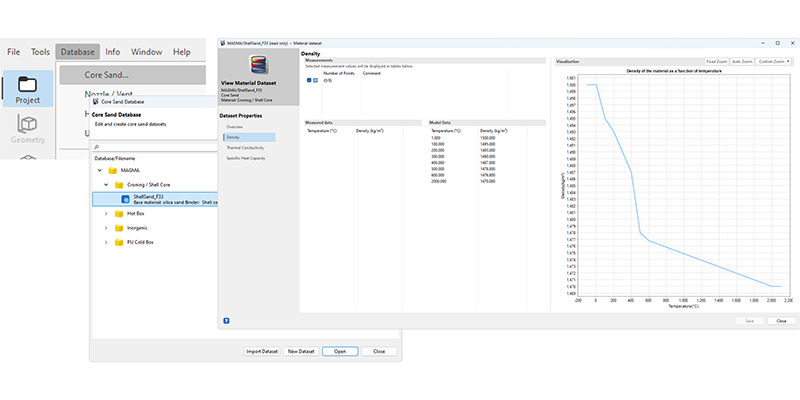Open the Help menu
Viewport: 800px width, 400px height.
[182, 52]
